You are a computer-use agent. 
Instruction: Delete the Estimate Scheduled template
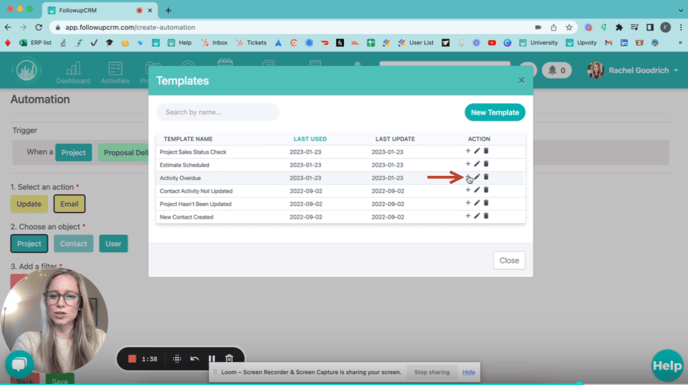486,164
